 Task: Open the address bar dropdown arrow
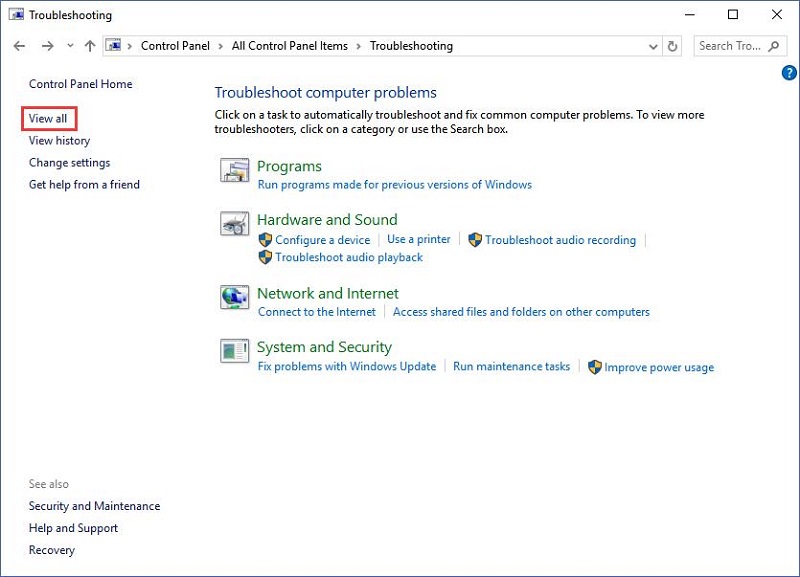[x=653, y=45]
